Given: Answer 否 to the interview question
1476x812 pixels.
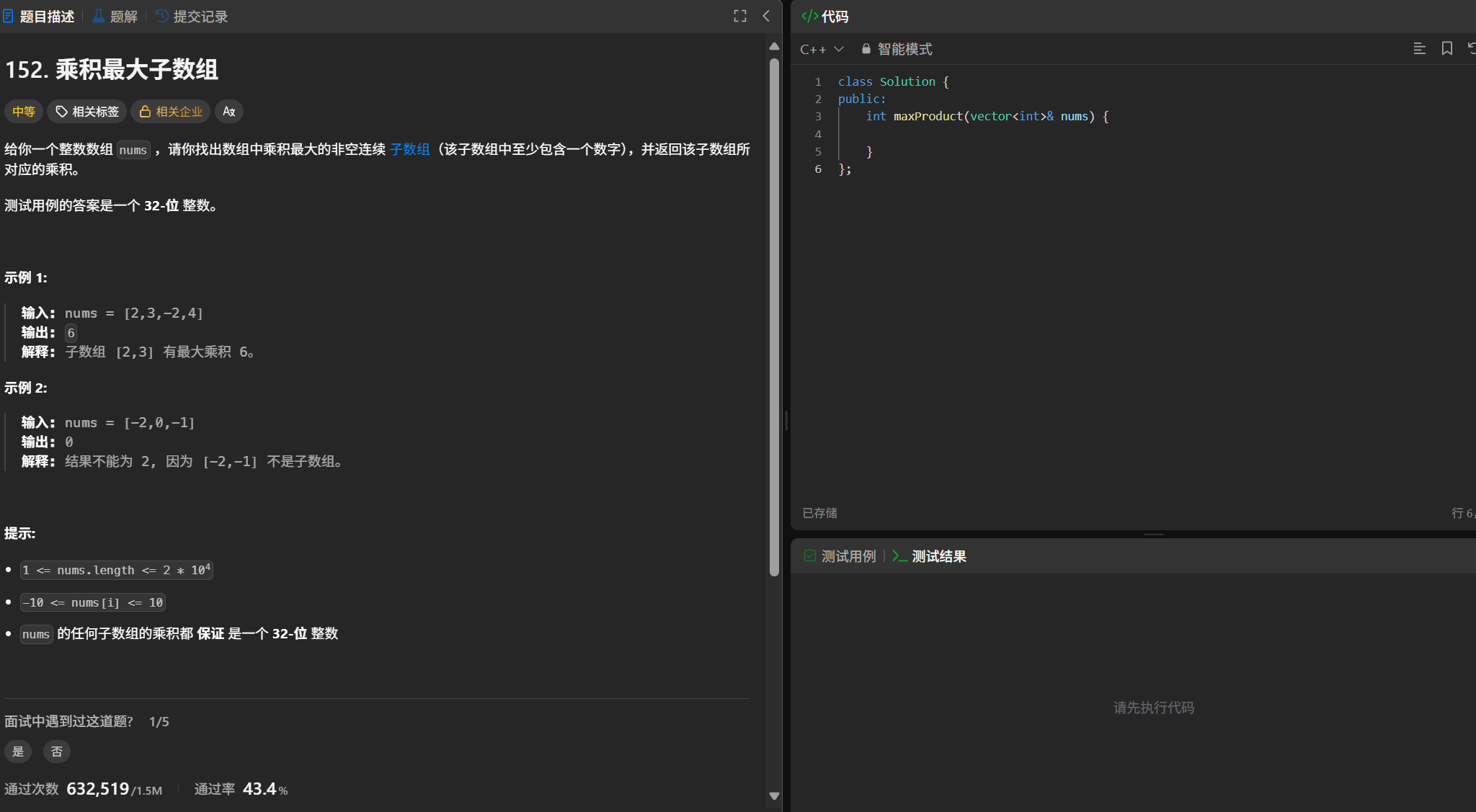Looking at the screenshot, I should tap(57, 751).
